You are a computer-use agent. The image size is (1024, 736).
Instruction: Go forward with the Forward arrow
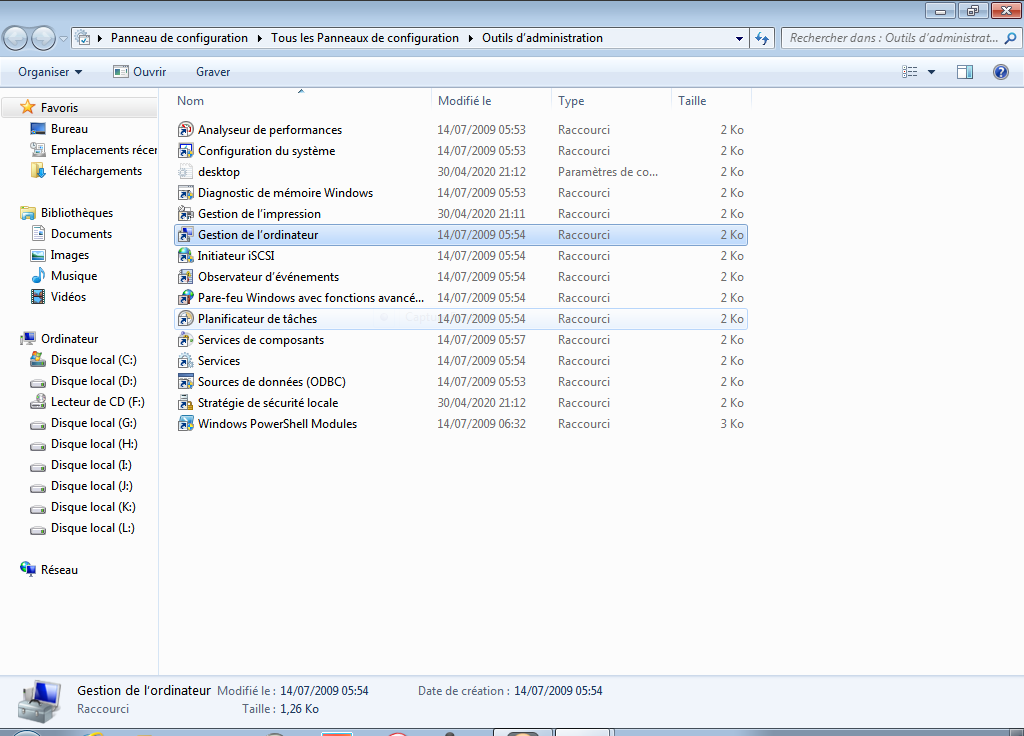(x=43, y=39)
